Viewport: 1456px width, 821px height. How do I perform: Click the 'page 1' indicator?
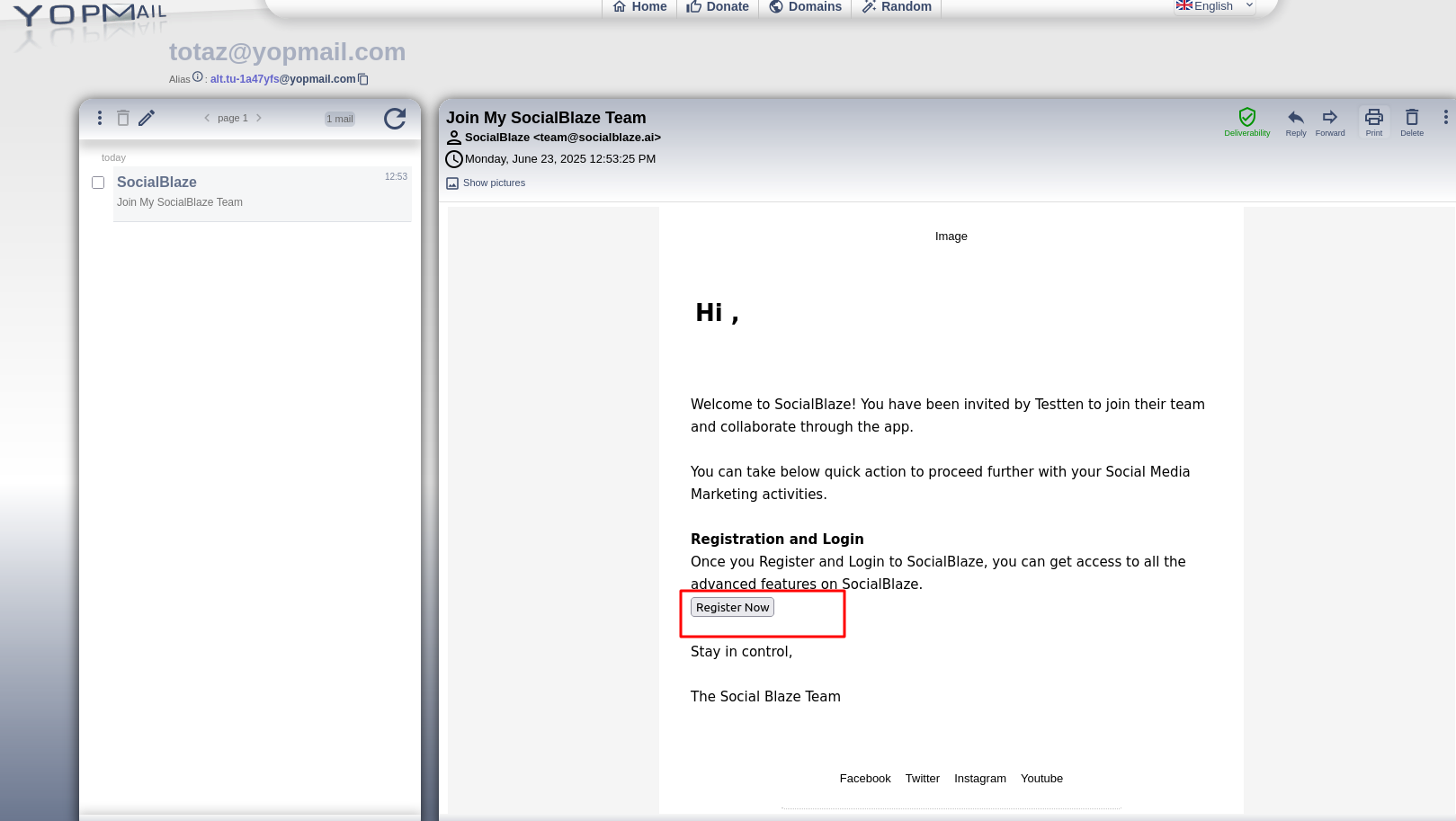(233, 118)
